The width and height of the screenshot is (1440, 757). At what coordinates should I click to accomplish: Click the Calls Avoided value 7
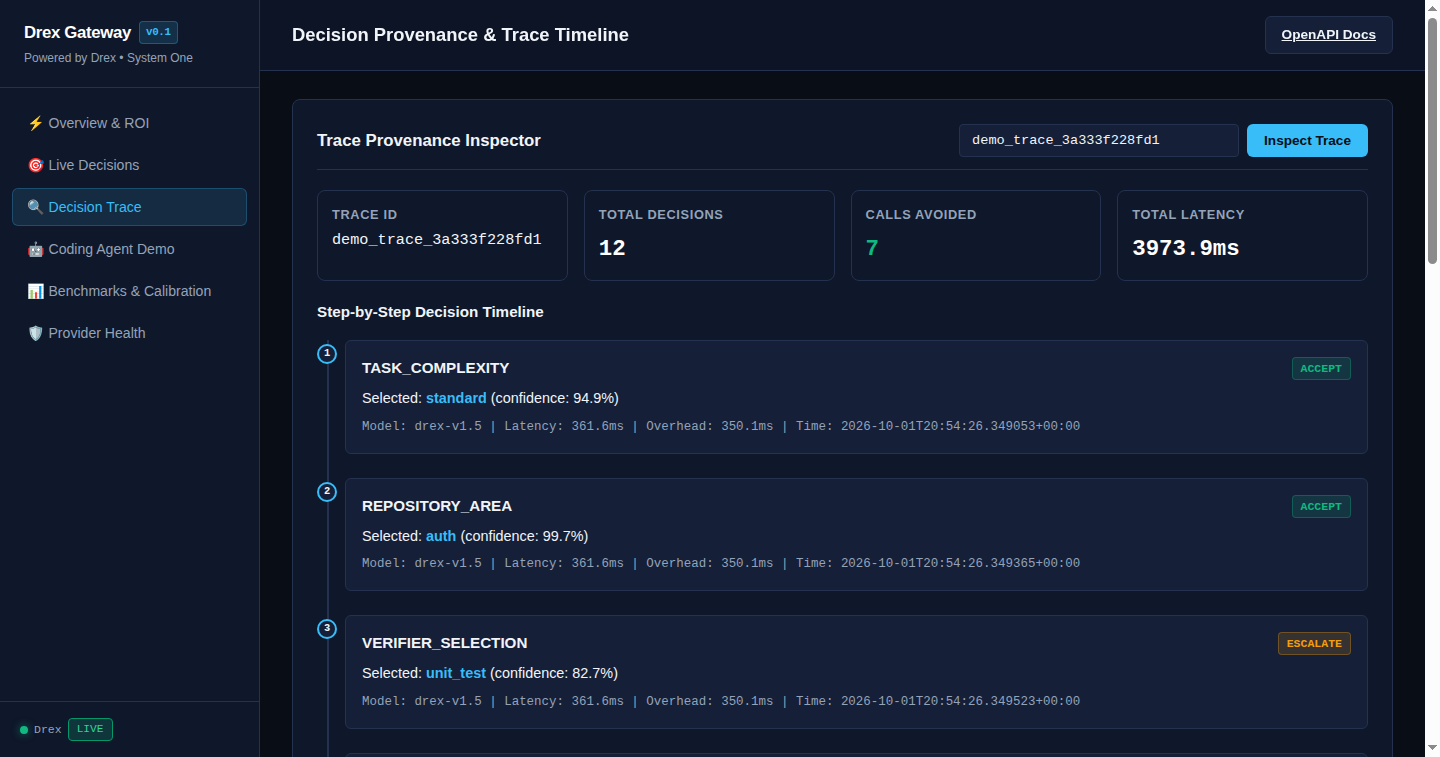coord(872,248)
